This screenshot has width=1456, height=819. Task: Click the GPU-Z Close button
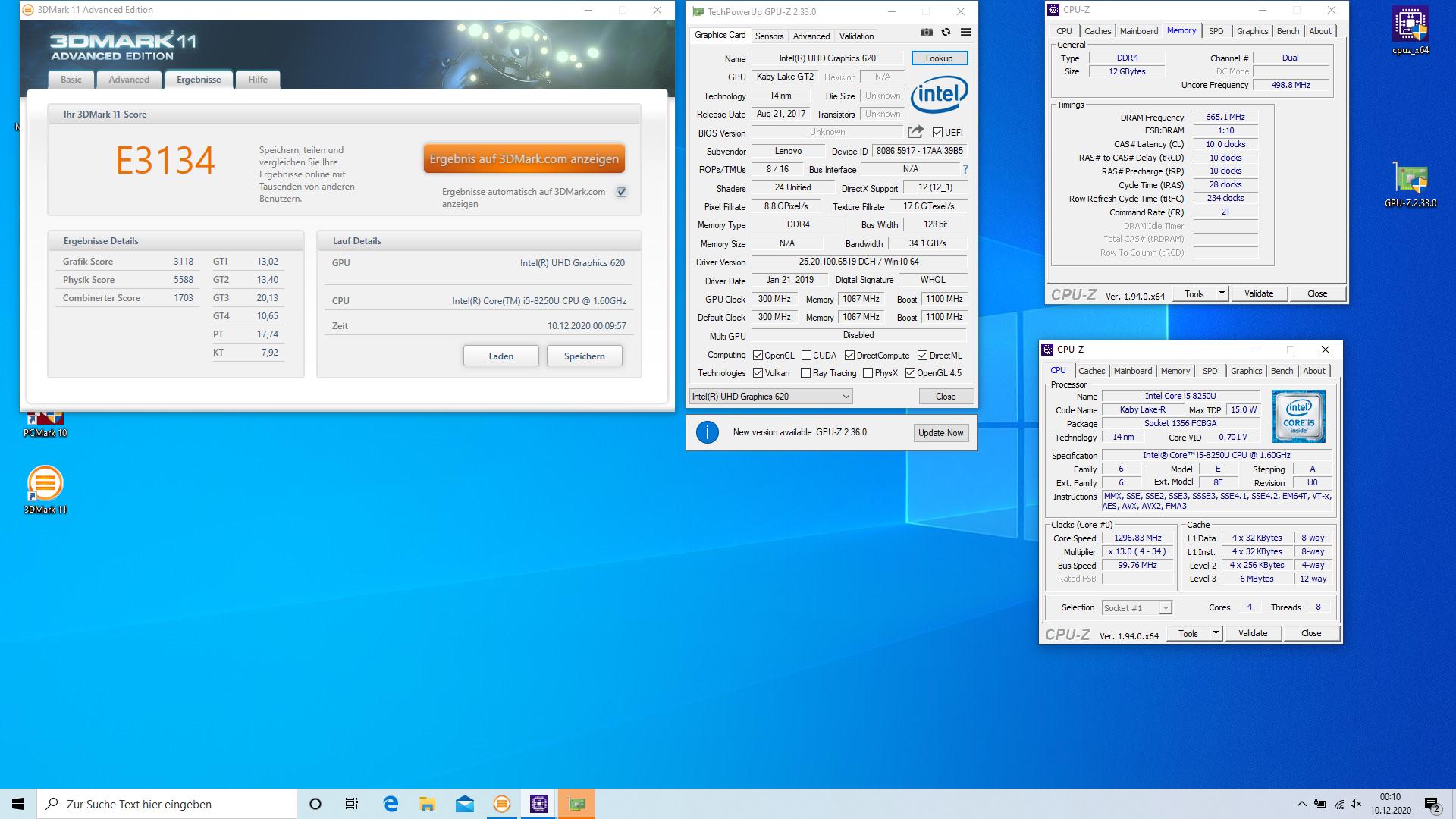tap(945, 397)
